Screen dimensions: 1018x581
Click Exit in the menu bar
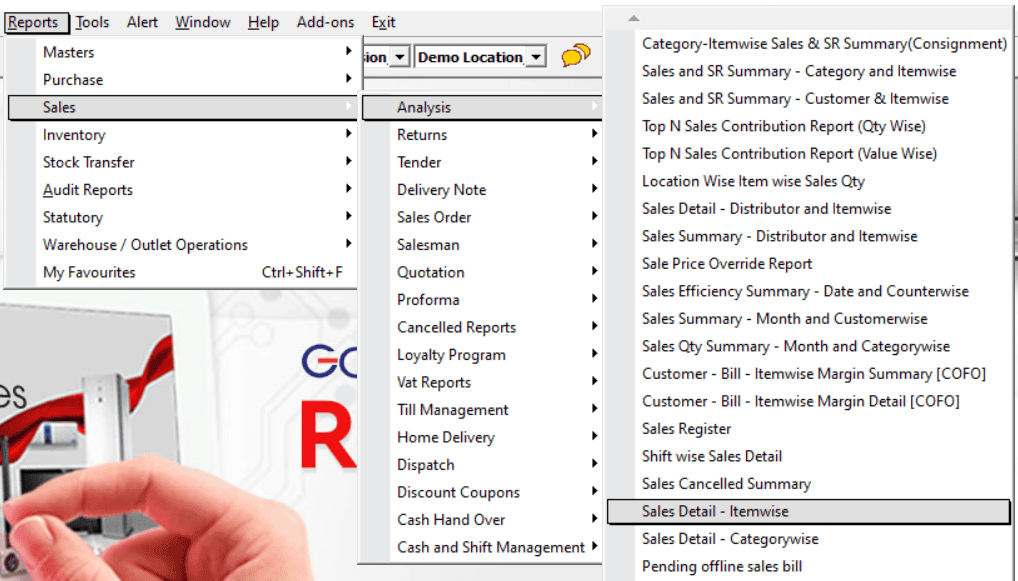383,22
